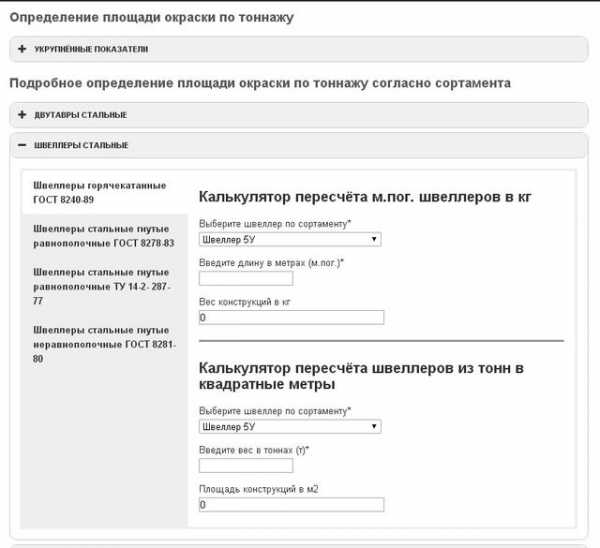Collapse the Швеллеры стальные section title
Image resolution: width=600 pixels, height=548 pixels.
(x=81, y=145)
